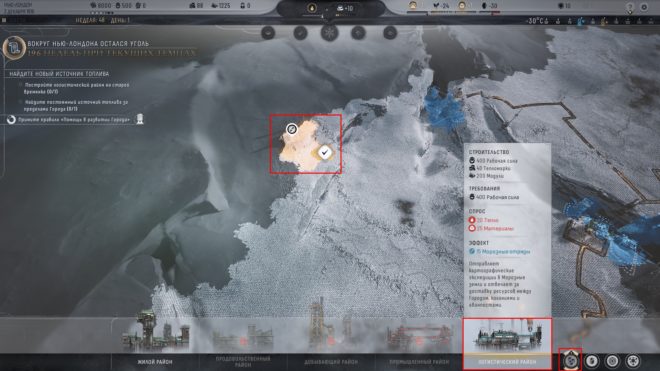Click the housing district building thumbnail
The width and height of the screenshot is (660, 371).
155,331
